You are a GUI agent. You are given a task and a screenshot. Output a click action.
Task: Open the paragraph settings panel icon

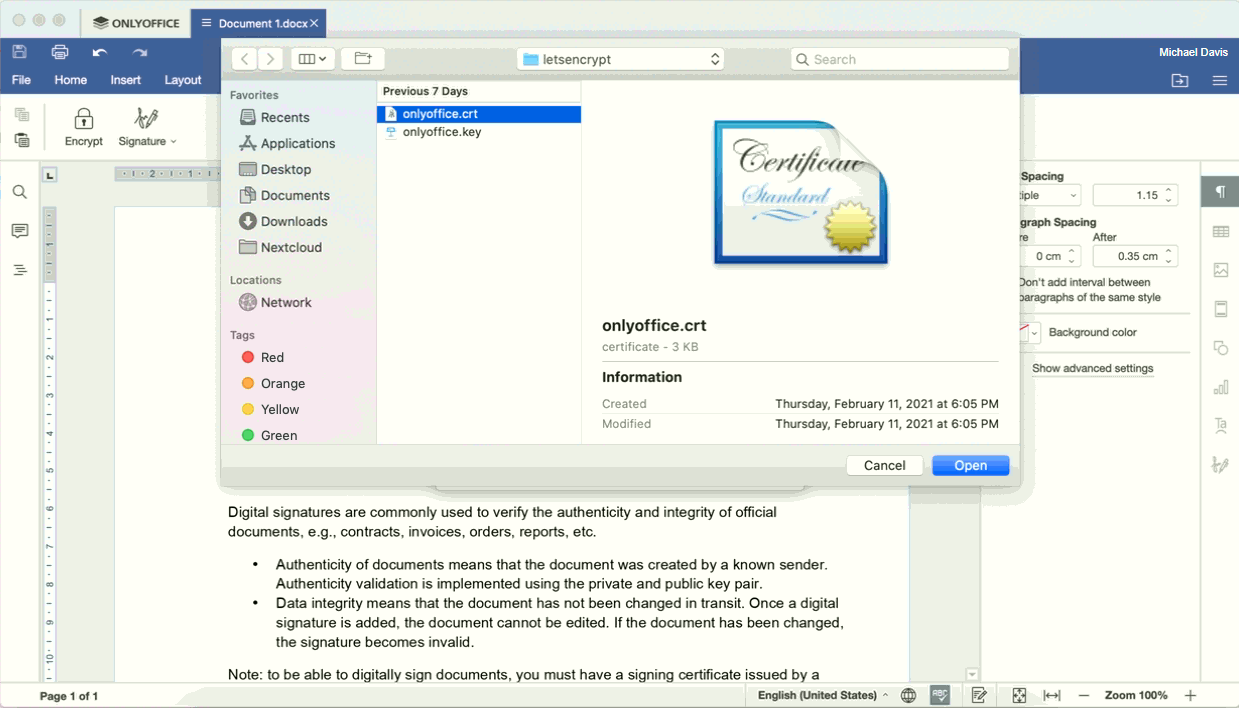click(x=1220, y=191)
